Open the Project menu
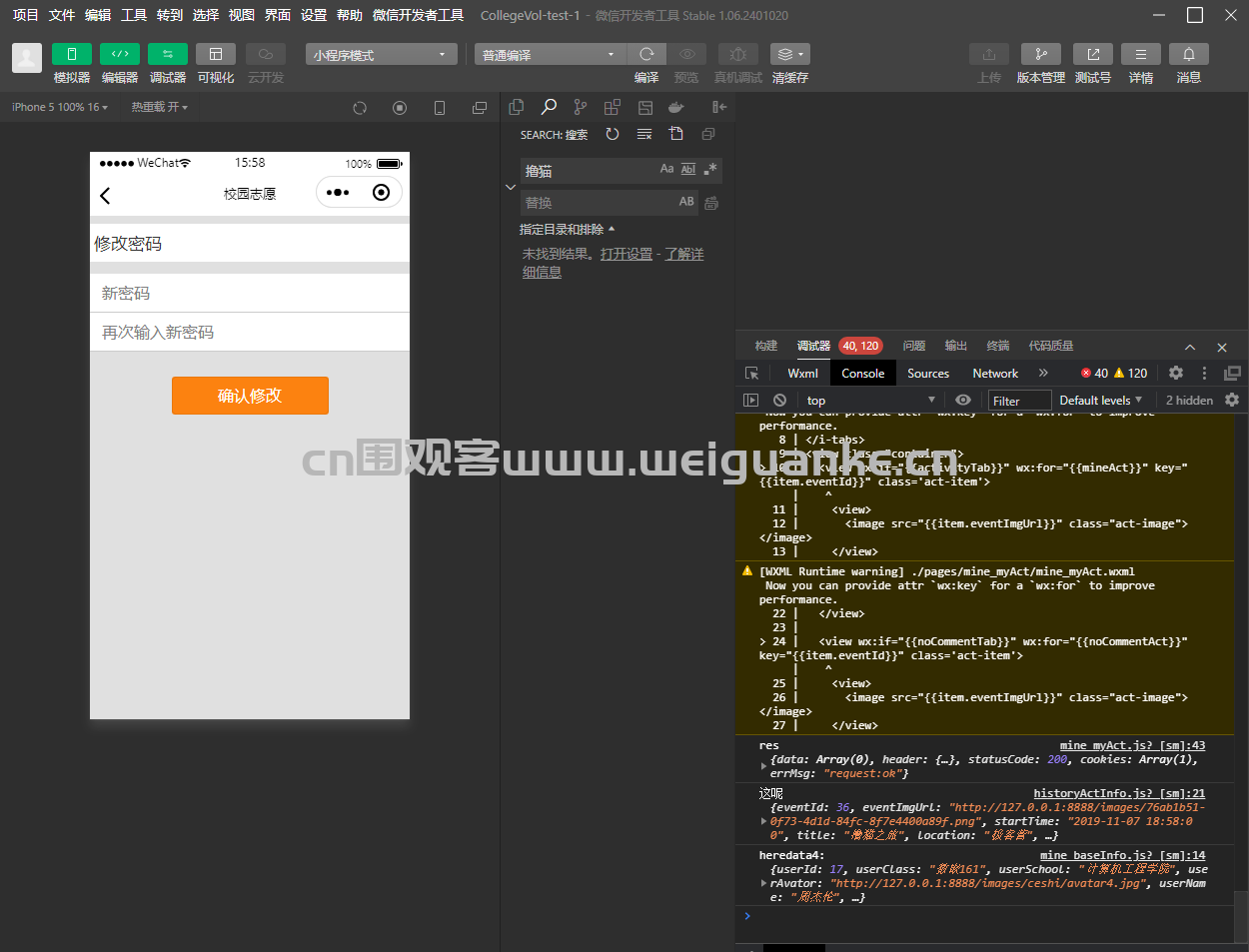Image resolution: width=1249 pixels, height=952 pixels. 25,15
